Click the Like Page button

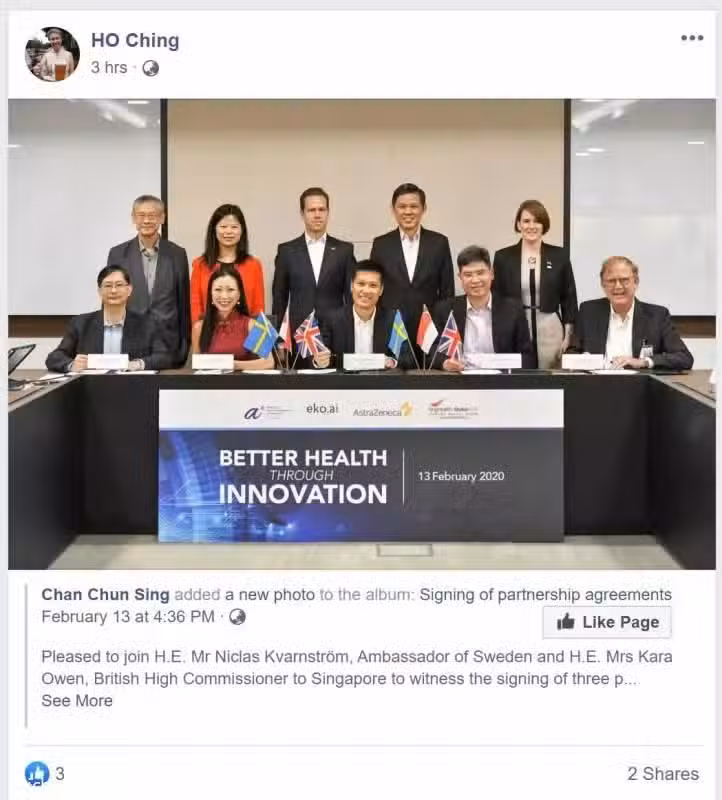point(607,622)
